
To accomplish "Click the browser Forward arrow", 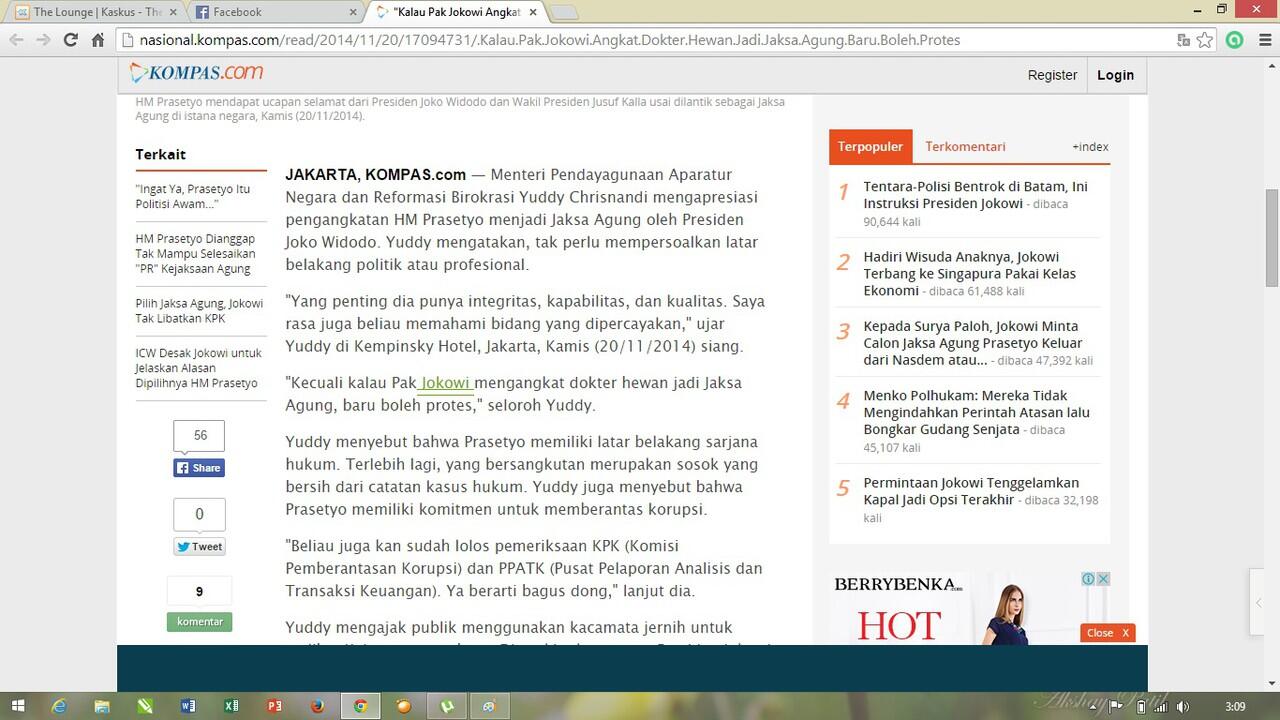I will coord(43,40).
